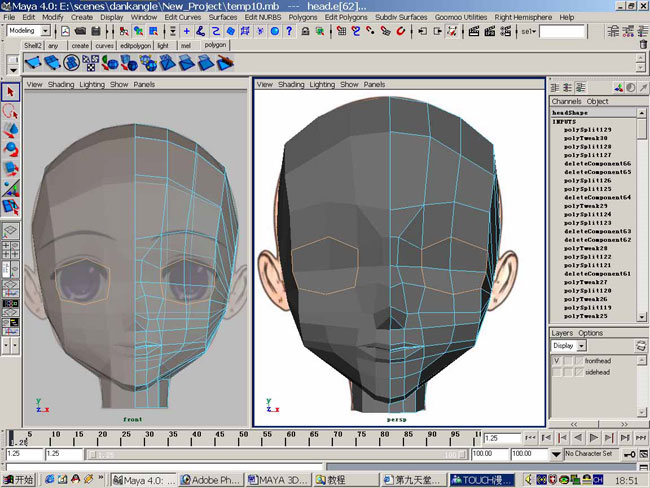This screenshot has width=650, height=488.
Task: Enable Snap to Grids magnet icon
Action: [341, 31]
